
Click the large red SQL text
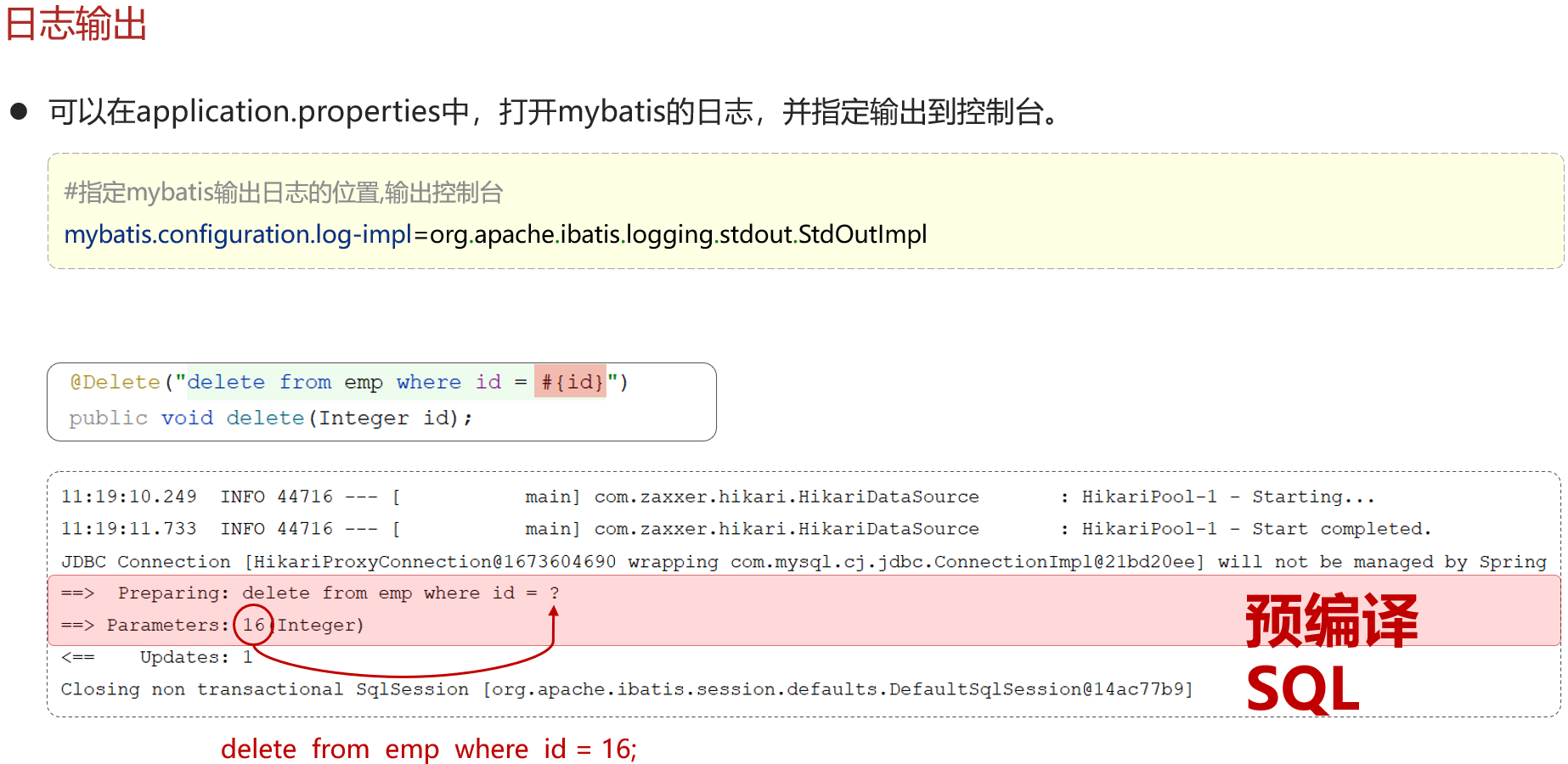pos(1302,688)
